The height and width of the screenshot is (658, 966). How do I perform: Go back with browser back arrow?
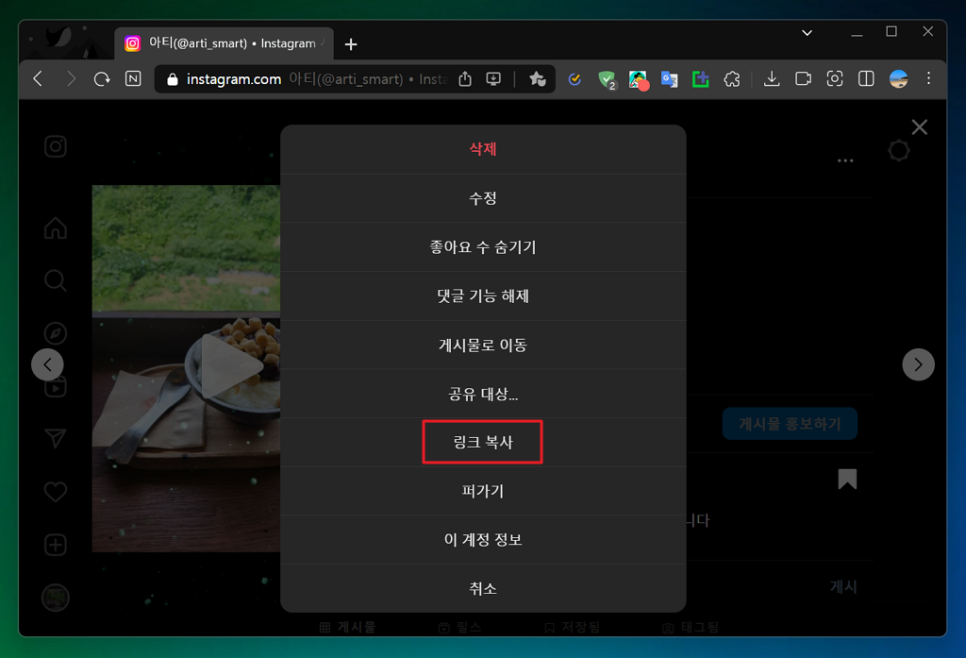point(38,79)
